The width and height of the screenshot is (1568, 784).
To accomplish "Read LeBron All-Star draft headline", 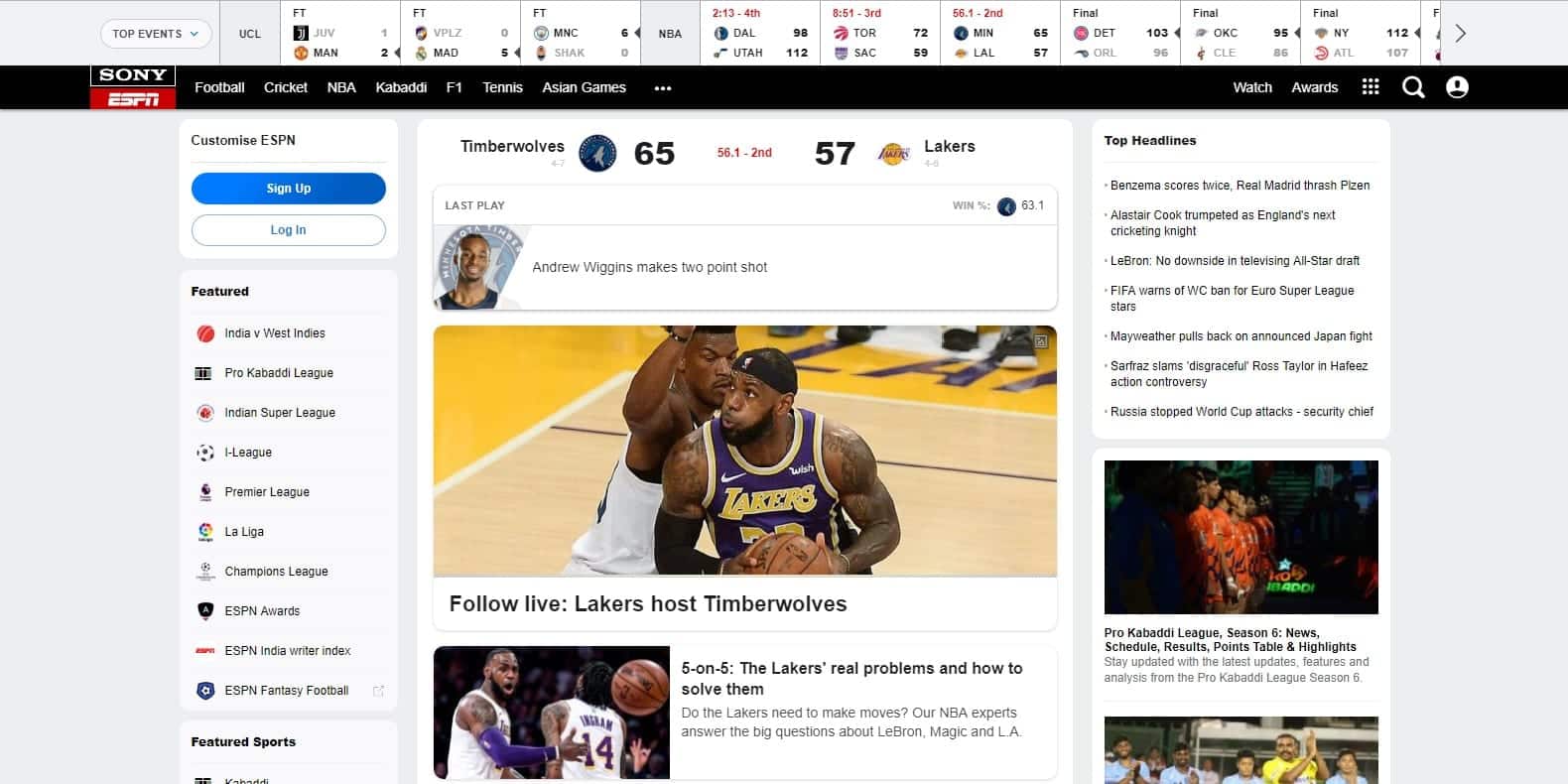I will (1235, 261).
